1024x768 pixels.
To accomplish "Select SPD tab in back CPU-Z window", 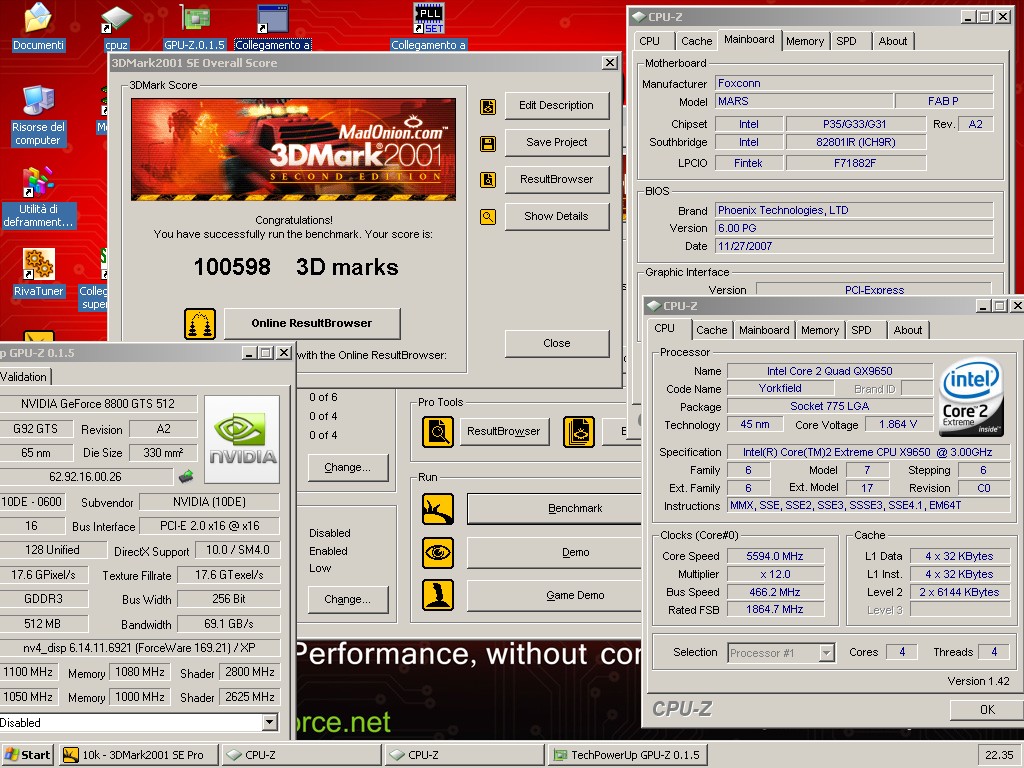I will tap(846, 41).
